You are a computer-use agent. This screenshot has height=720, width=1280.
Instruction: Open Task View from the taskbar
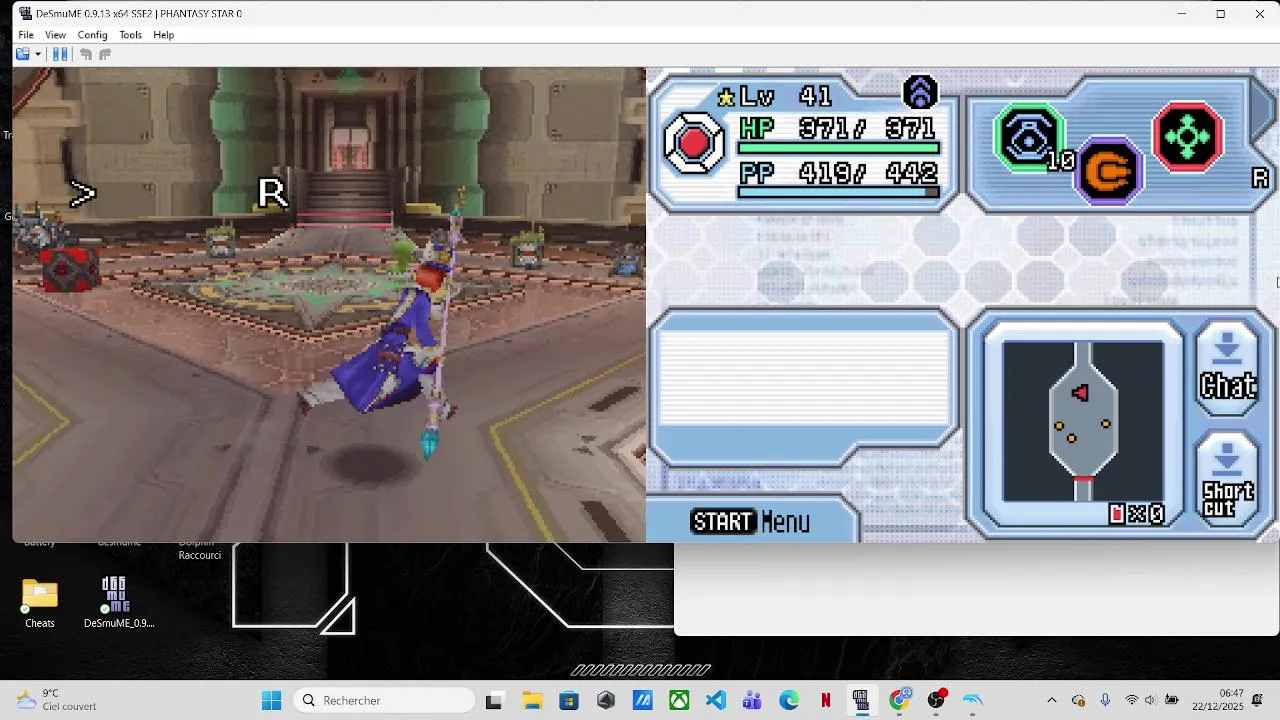click(x=494, y=700)
